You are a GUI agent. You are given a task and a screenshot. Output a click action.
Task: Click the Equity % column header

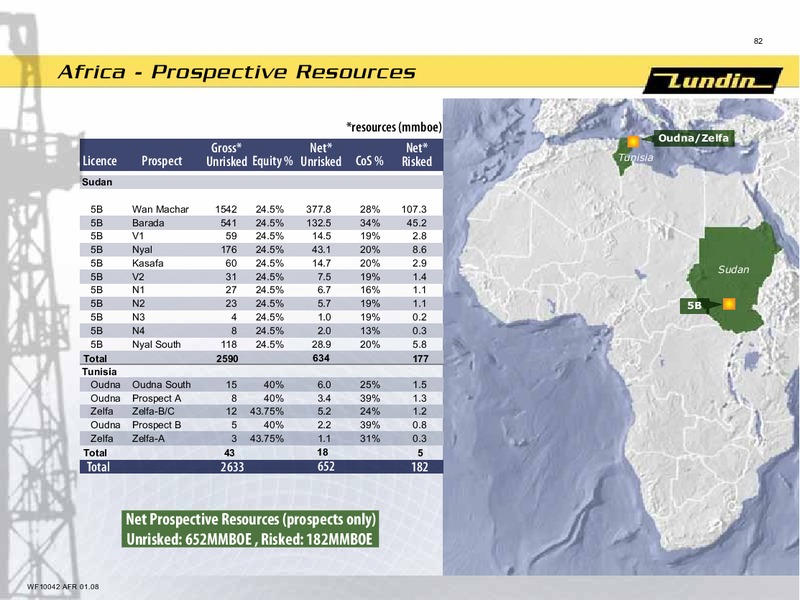[x=272, y=161]
